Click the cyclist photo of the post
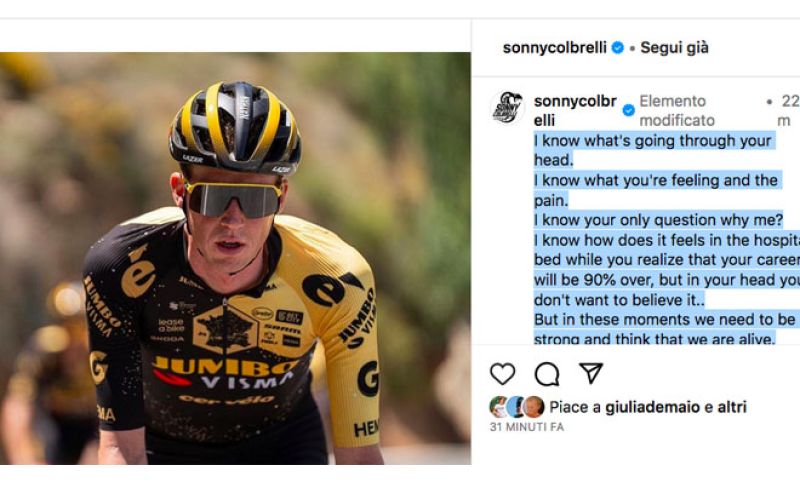Image resolution: width=800 pixels, height=484 pixels. point(235,258)
